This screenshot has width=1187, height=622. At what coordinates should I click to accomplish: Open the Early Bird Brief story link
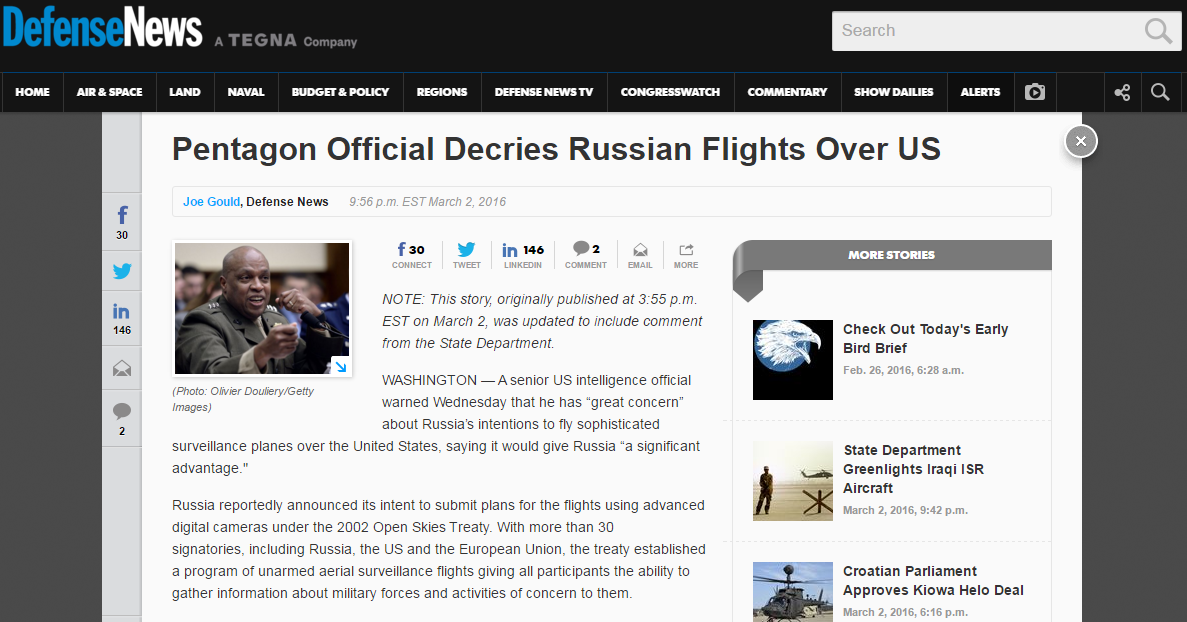(x=925, y=339)
